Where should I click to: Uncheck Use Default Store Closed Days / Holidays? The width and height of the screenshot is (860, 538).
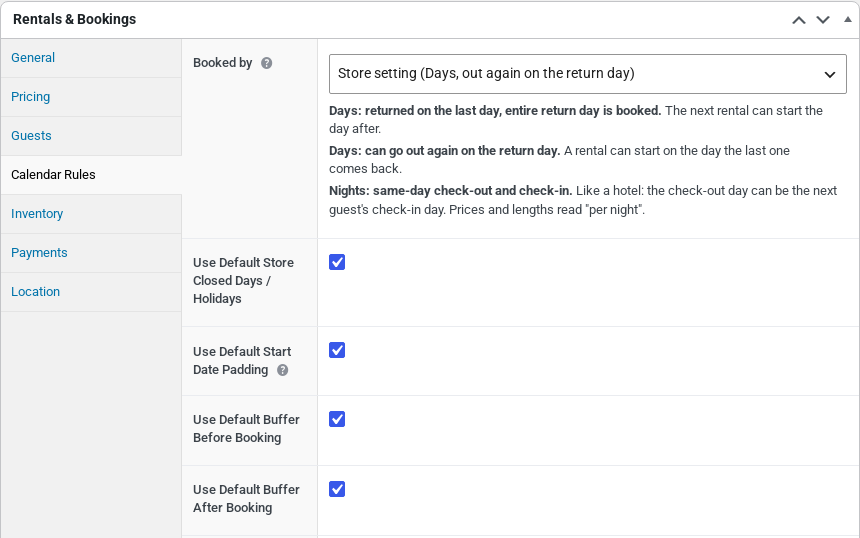tap(337, 262)
